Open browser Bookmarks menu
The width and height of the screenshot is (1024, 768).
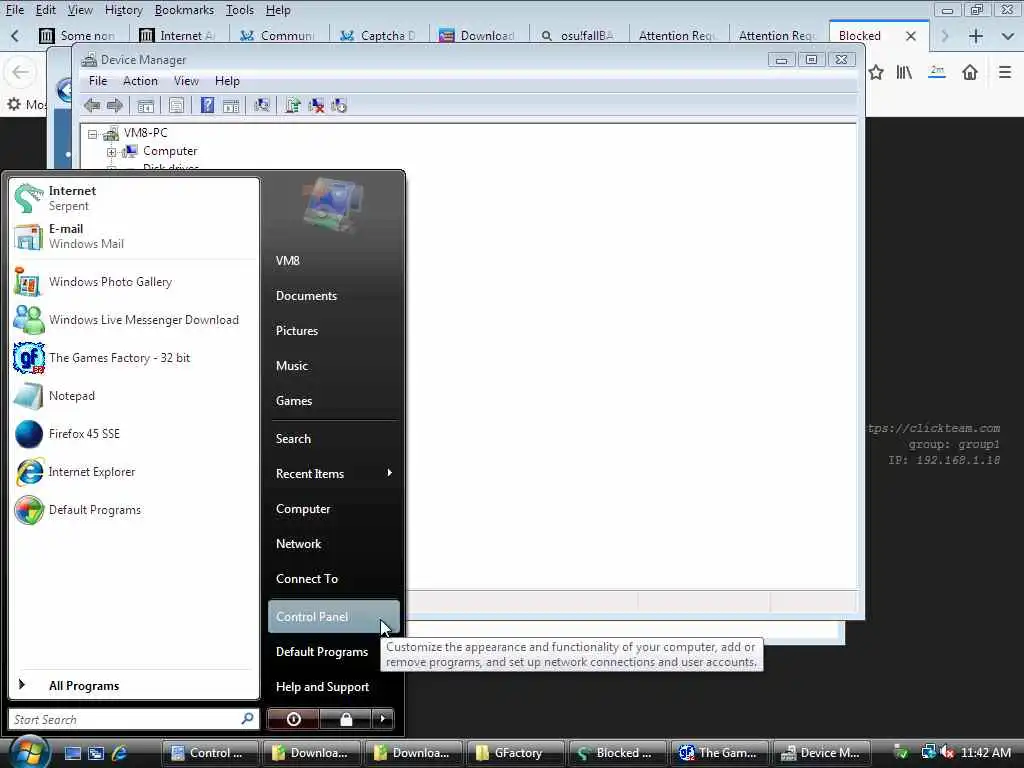click(184, 10)
